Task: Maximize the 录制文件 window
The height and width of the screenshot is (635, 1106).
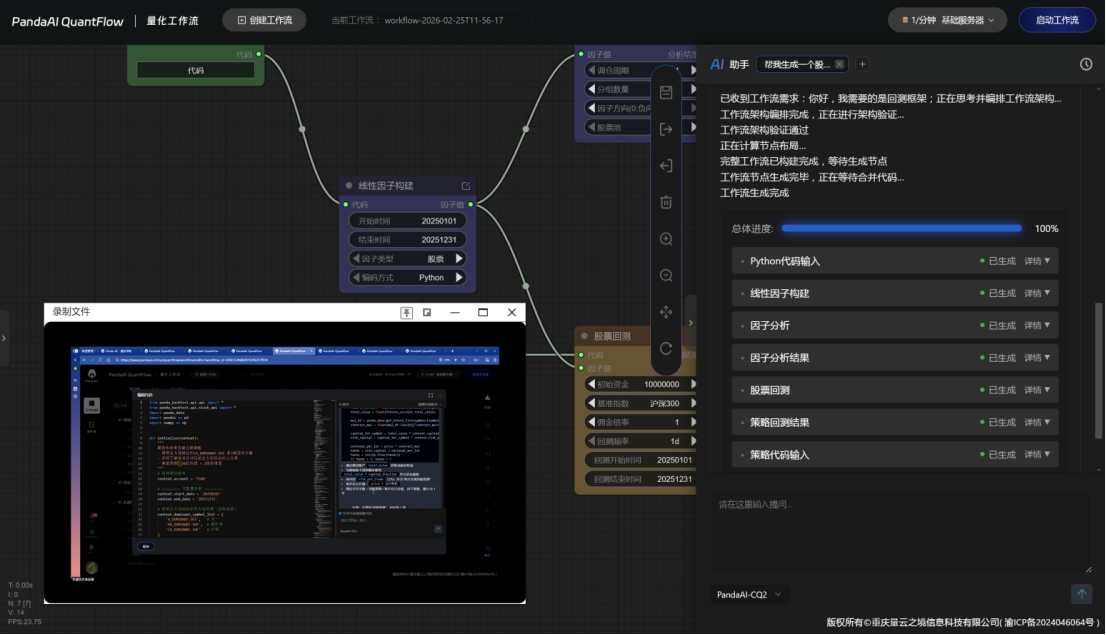Action: point(483,313)
